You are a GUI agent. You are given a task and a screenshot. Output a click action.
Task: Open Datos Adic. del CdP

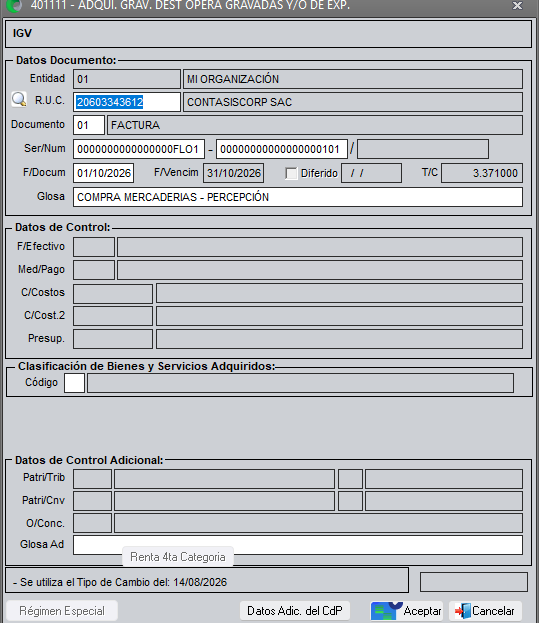pyautogui.click(x=295, y=611)
